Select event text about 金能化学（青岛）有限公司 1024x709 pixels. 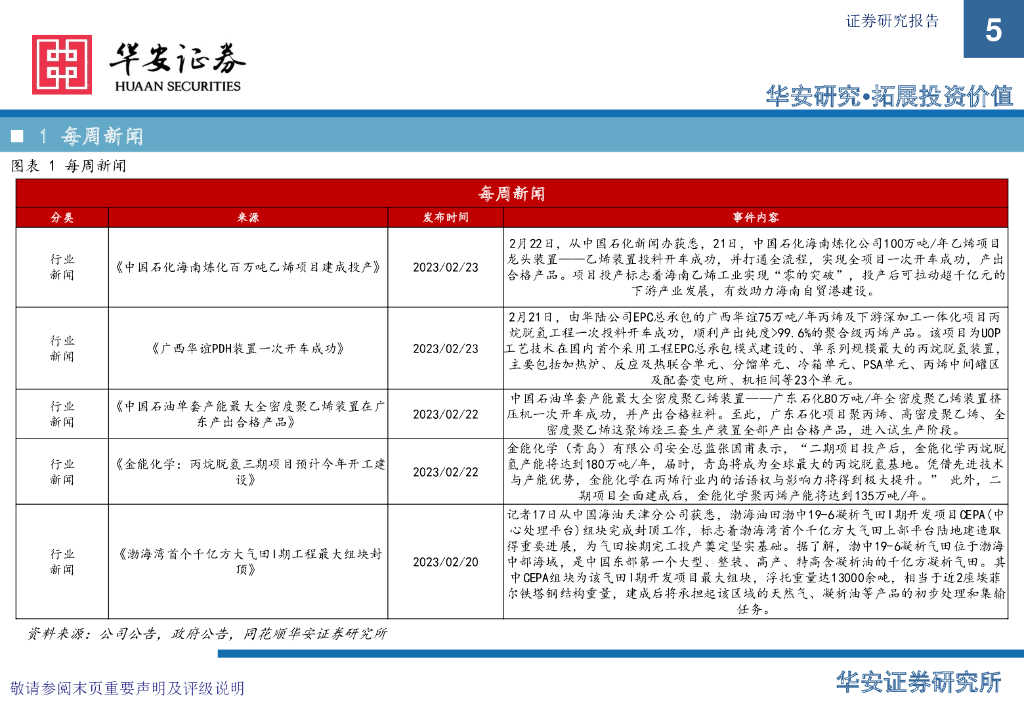(756, 471)
